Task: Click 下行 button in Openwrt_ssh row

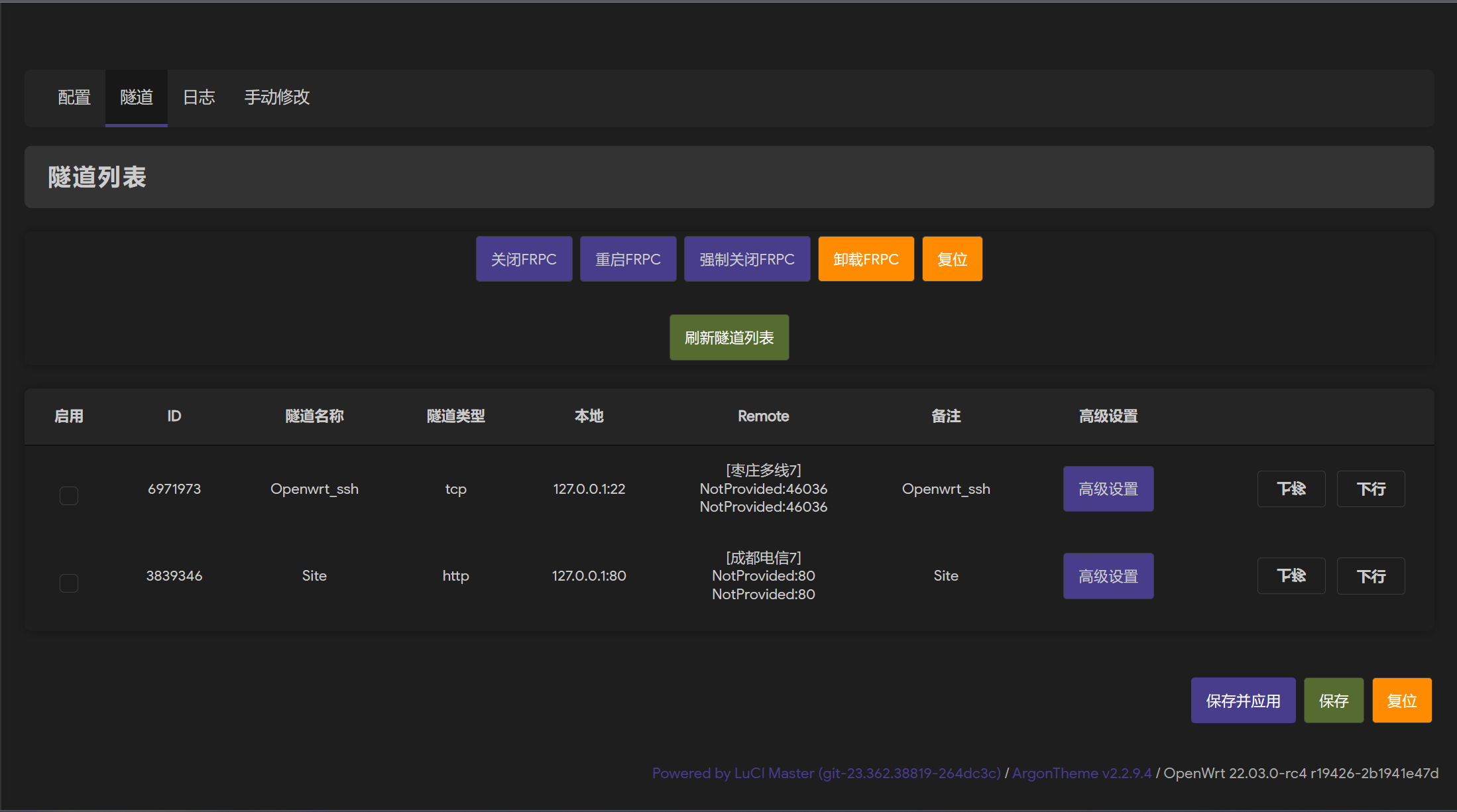Action: pyautogui.click(x=1371, y=489)
